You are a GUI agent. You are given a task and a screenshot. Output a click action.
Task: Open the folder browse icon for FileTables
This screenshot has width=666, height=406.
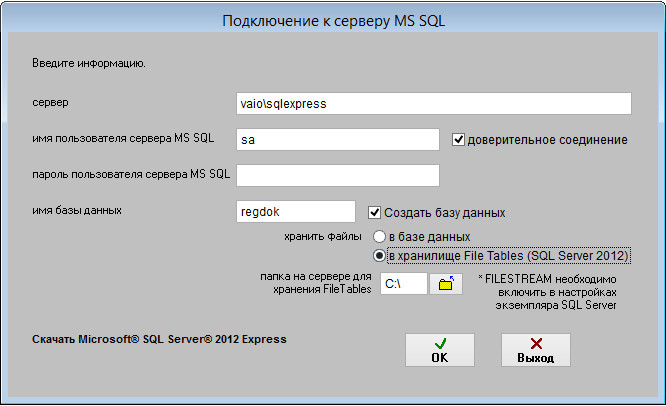point(446,284)
